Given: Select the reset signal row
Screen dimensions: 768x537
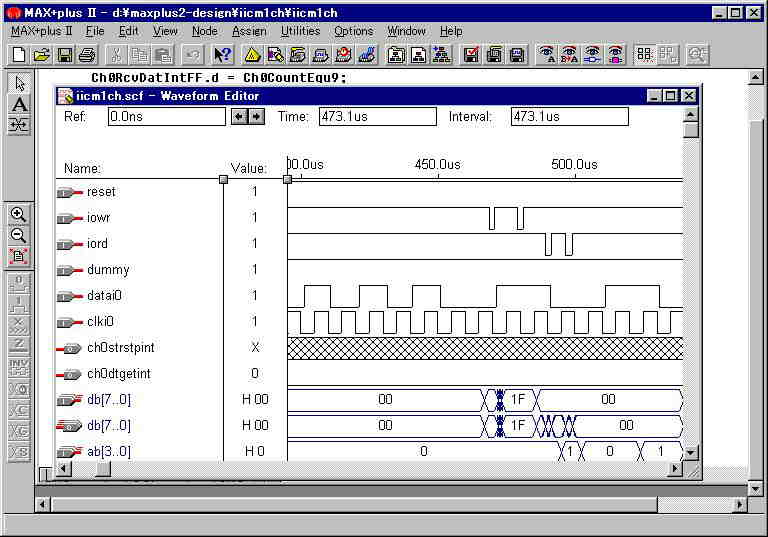Looking at the screenshot, I should (x=100, y=192).
